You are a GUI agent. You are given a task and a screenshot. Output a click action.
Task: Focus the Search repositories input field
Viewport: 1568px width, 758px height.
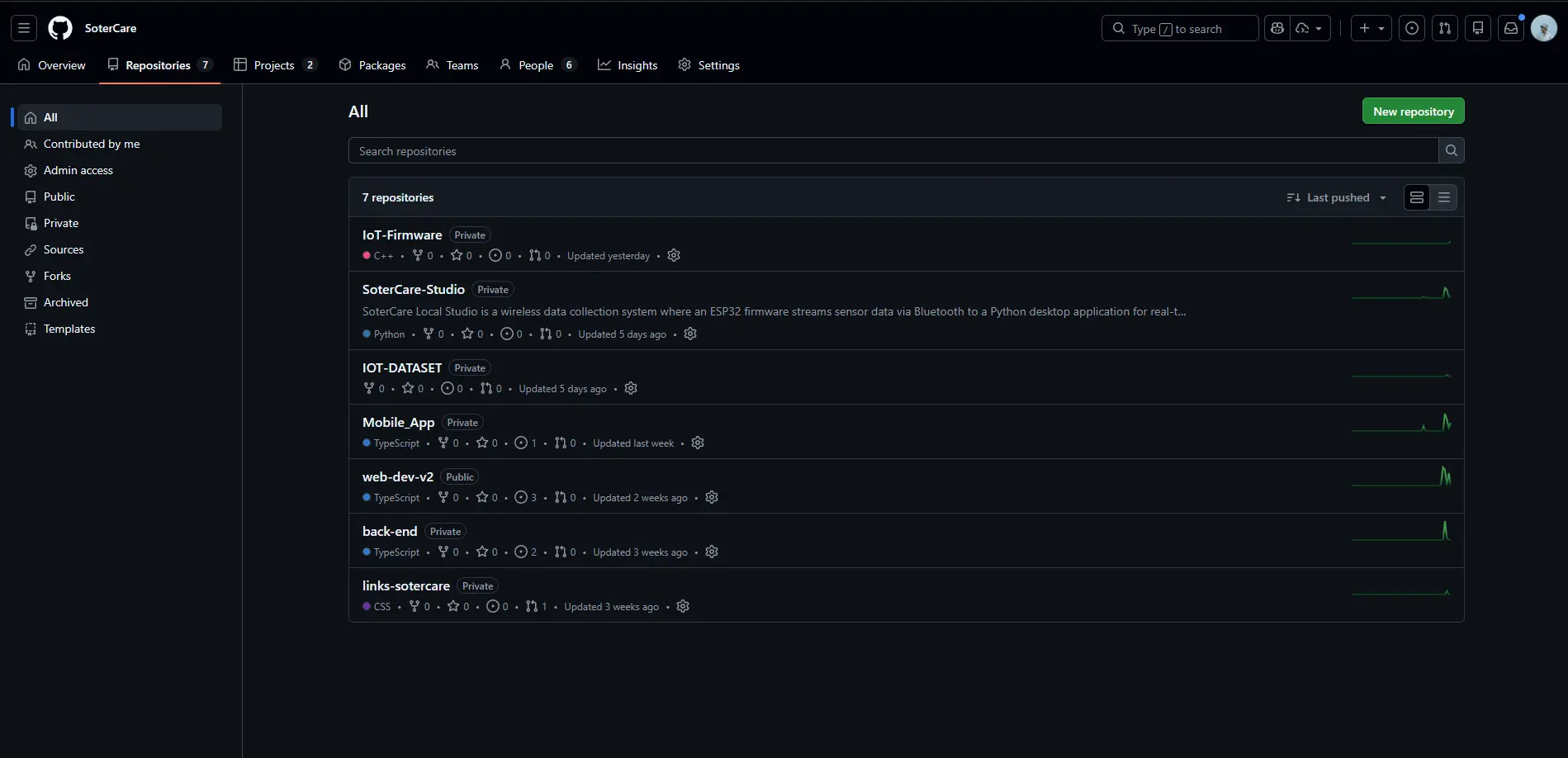pos(892,151)
